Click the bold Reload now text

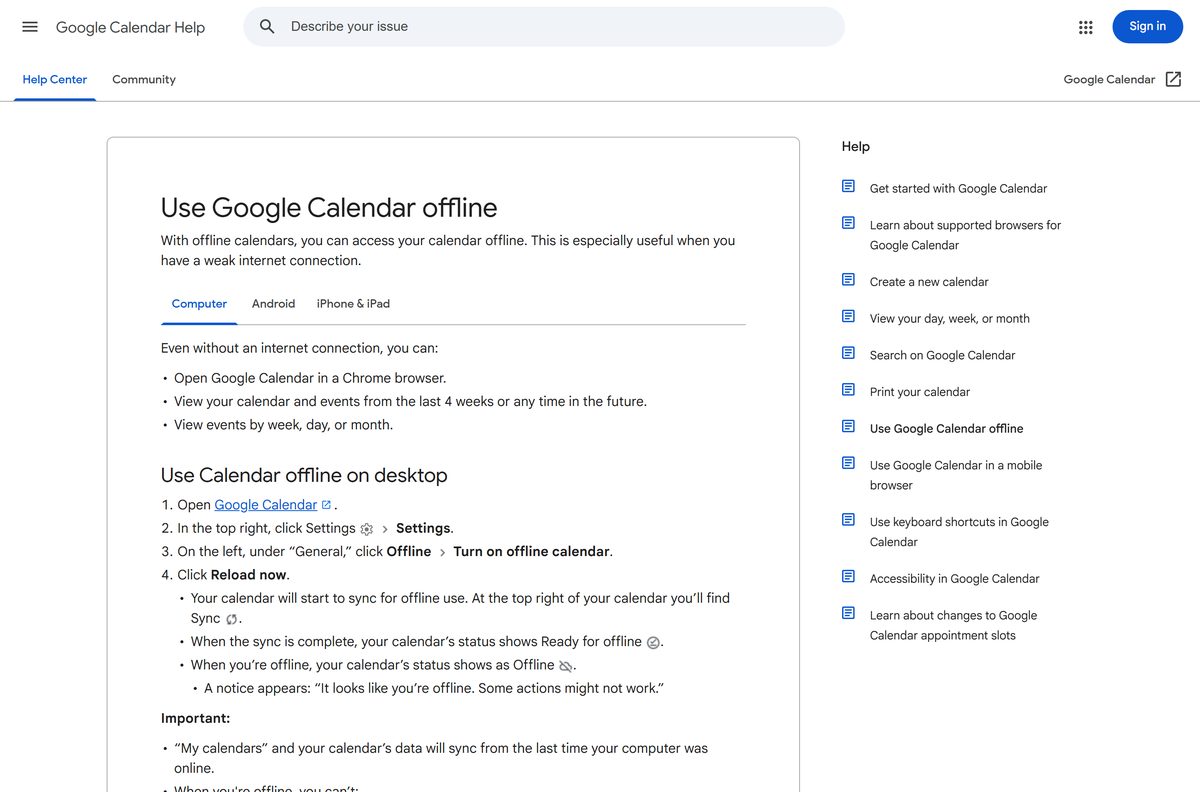(x=249, y=575)
